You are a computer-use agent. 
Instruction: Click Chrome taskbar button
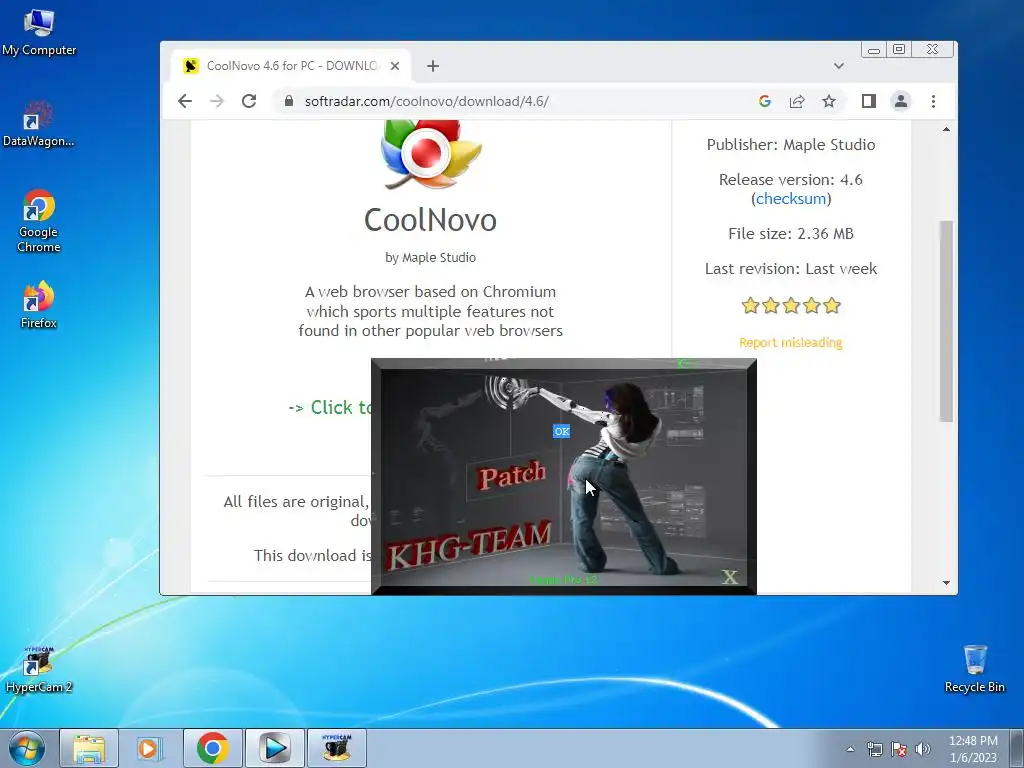(x=212, y=748)
